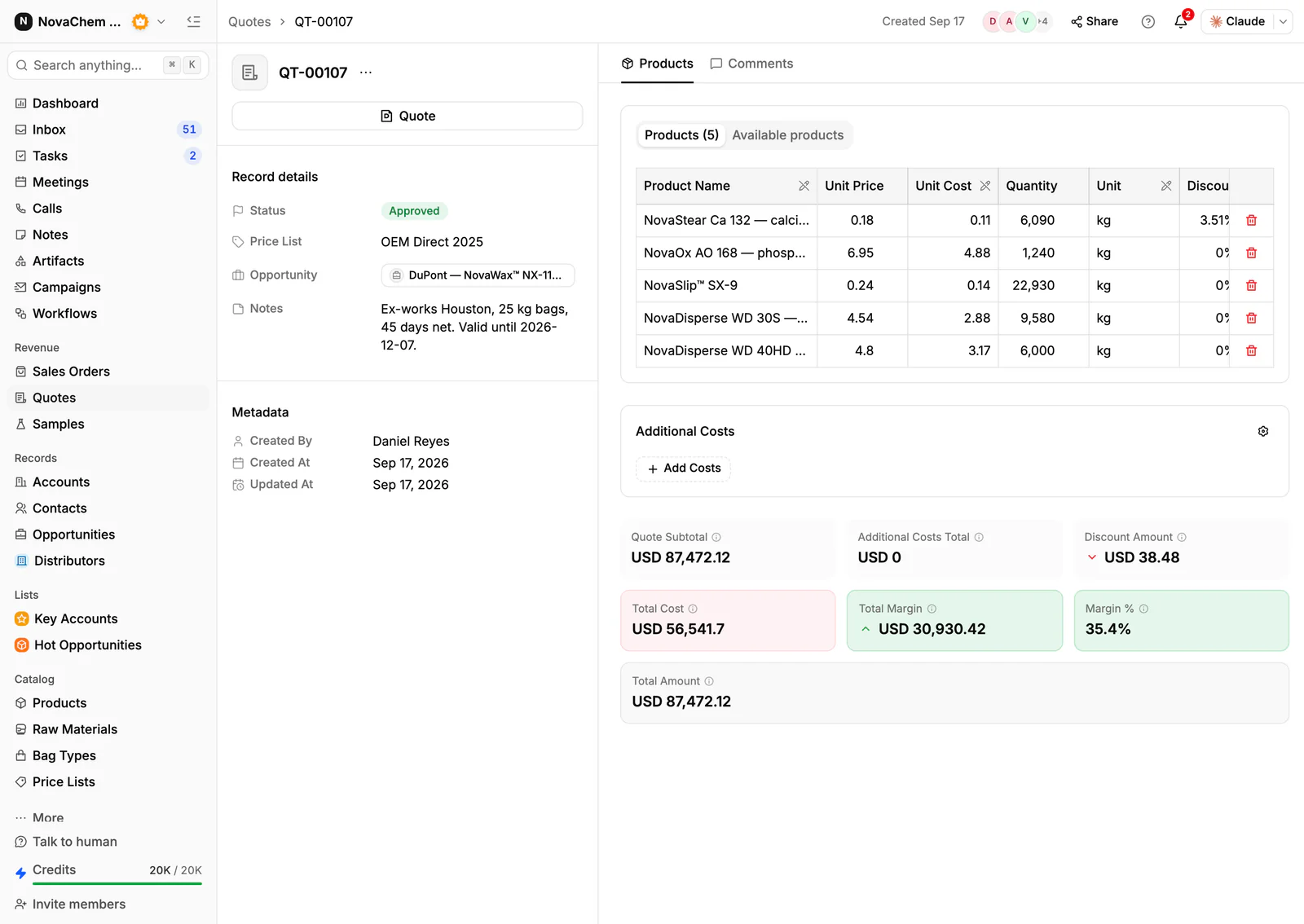Show Total Amount info icon
Viewport: 1304px width, 924px height.
pos(709,682)
